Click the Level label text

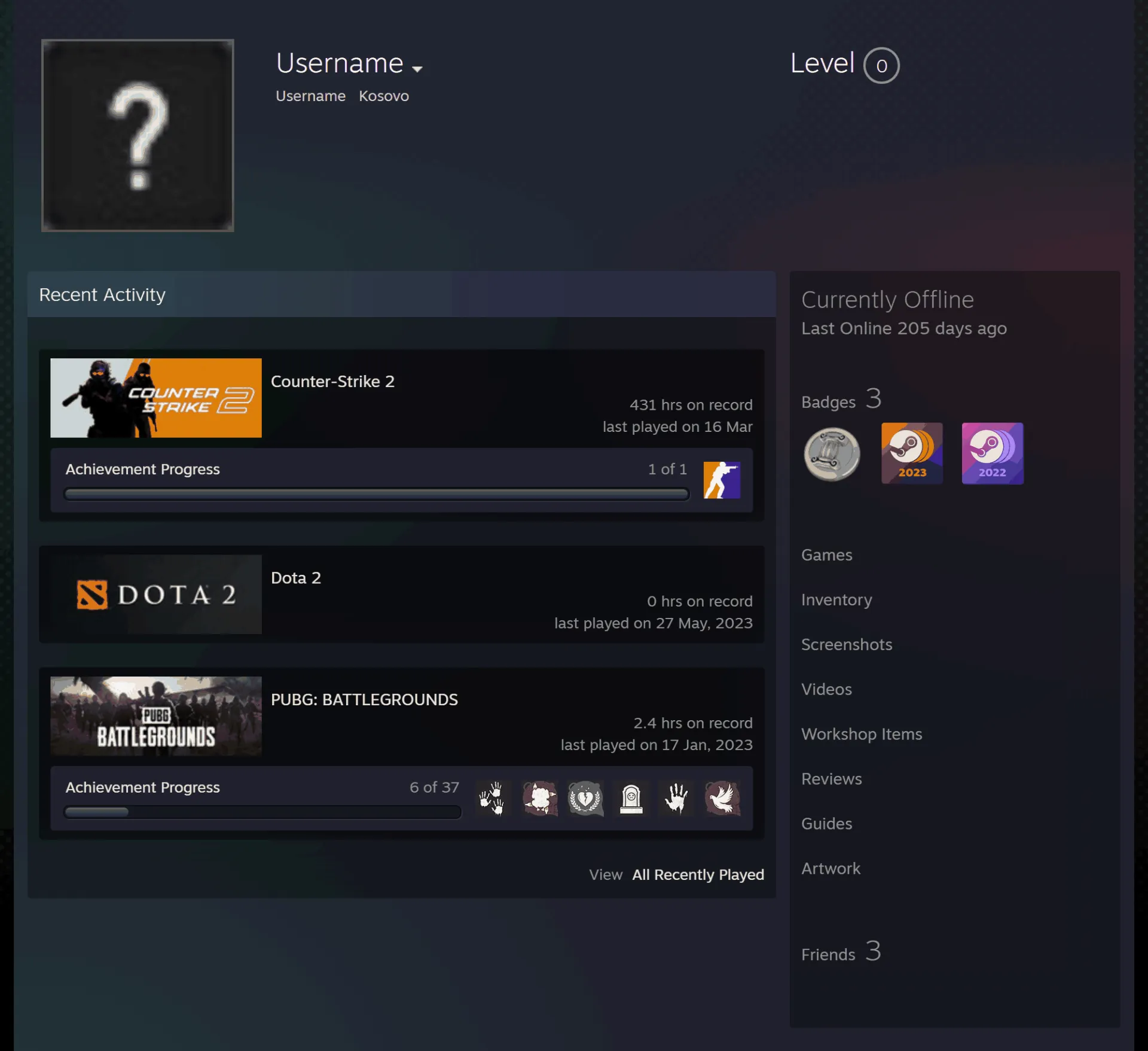tap(822, 63)
